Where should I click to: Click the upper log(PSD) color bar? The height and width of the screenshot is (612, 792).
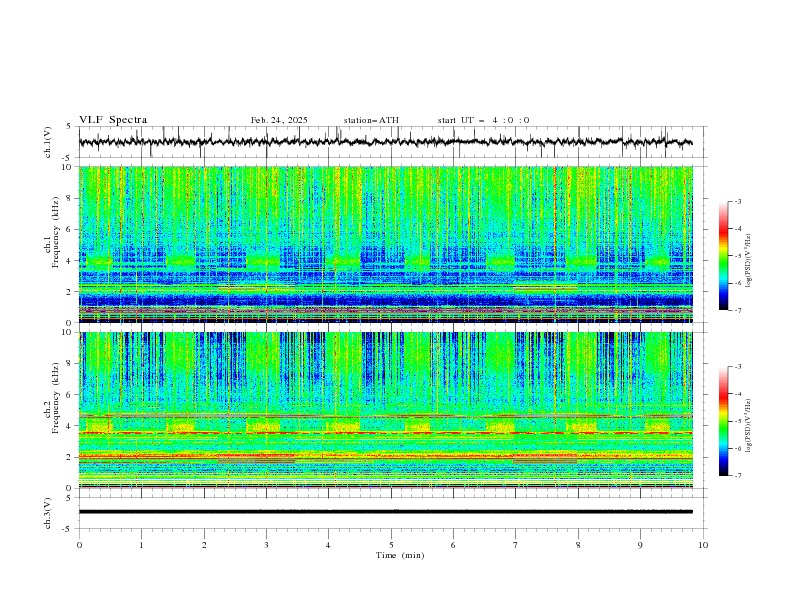click(723, 255)
